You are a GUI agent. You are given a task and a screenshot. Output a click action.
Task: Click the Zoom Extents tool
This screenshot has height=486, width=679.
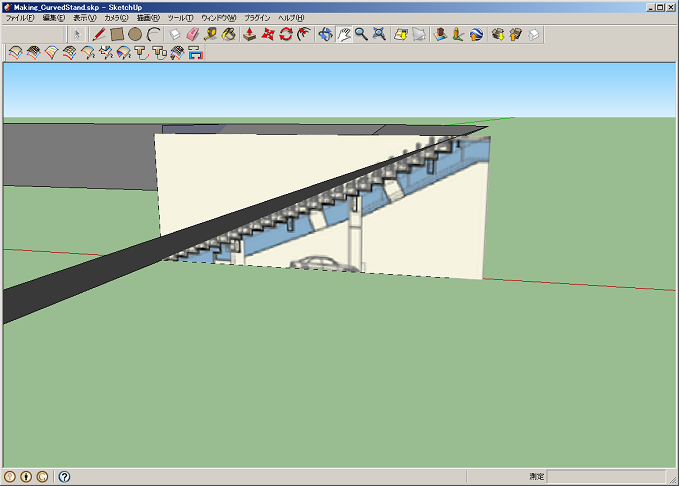tap(379, 34)
